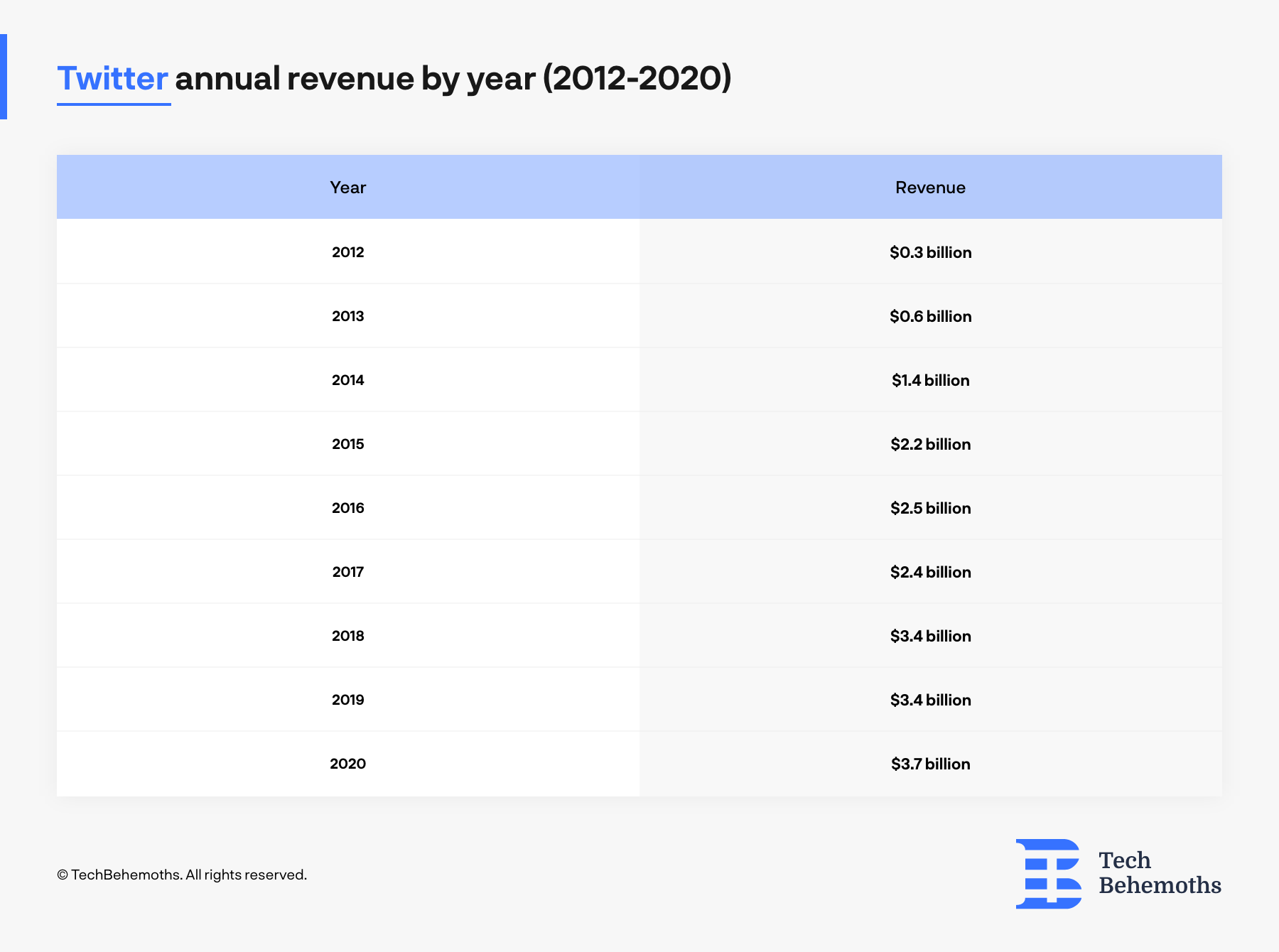
Task: Click the Tech Behemoths brand name text
Action: point(1160,873)
